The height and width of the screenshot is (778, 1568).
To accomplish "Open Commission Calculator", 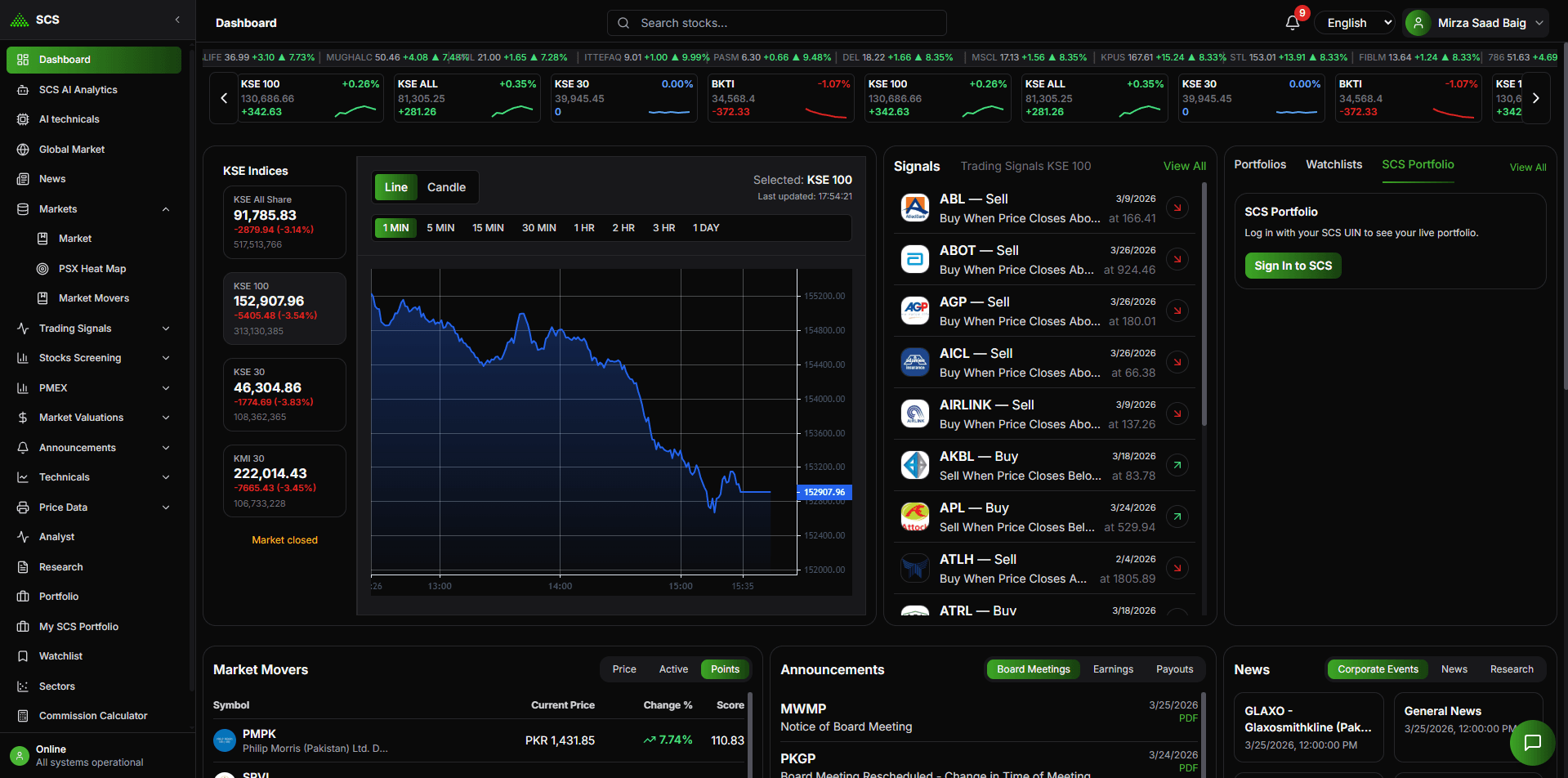I will point(94,716).
